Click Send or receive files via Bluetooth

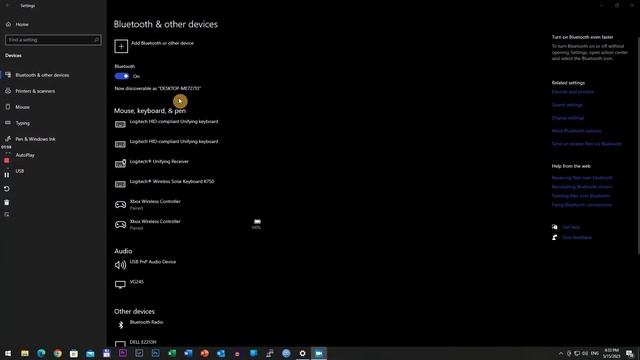(587, 144)
